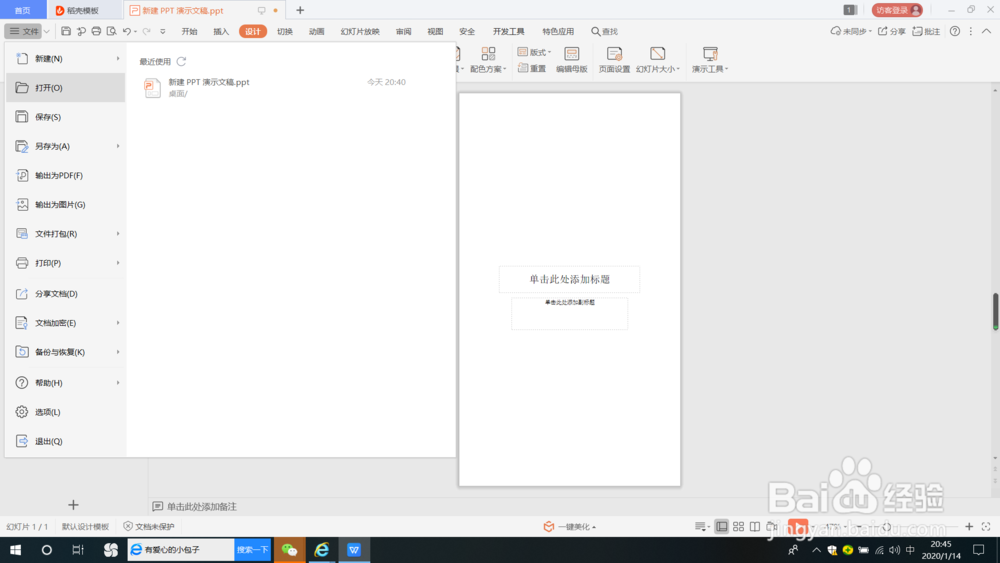Expand the 备份与恢复(K) submenu
The image size is (1000, 563).
pyautogui.click(x=118, y=352)
